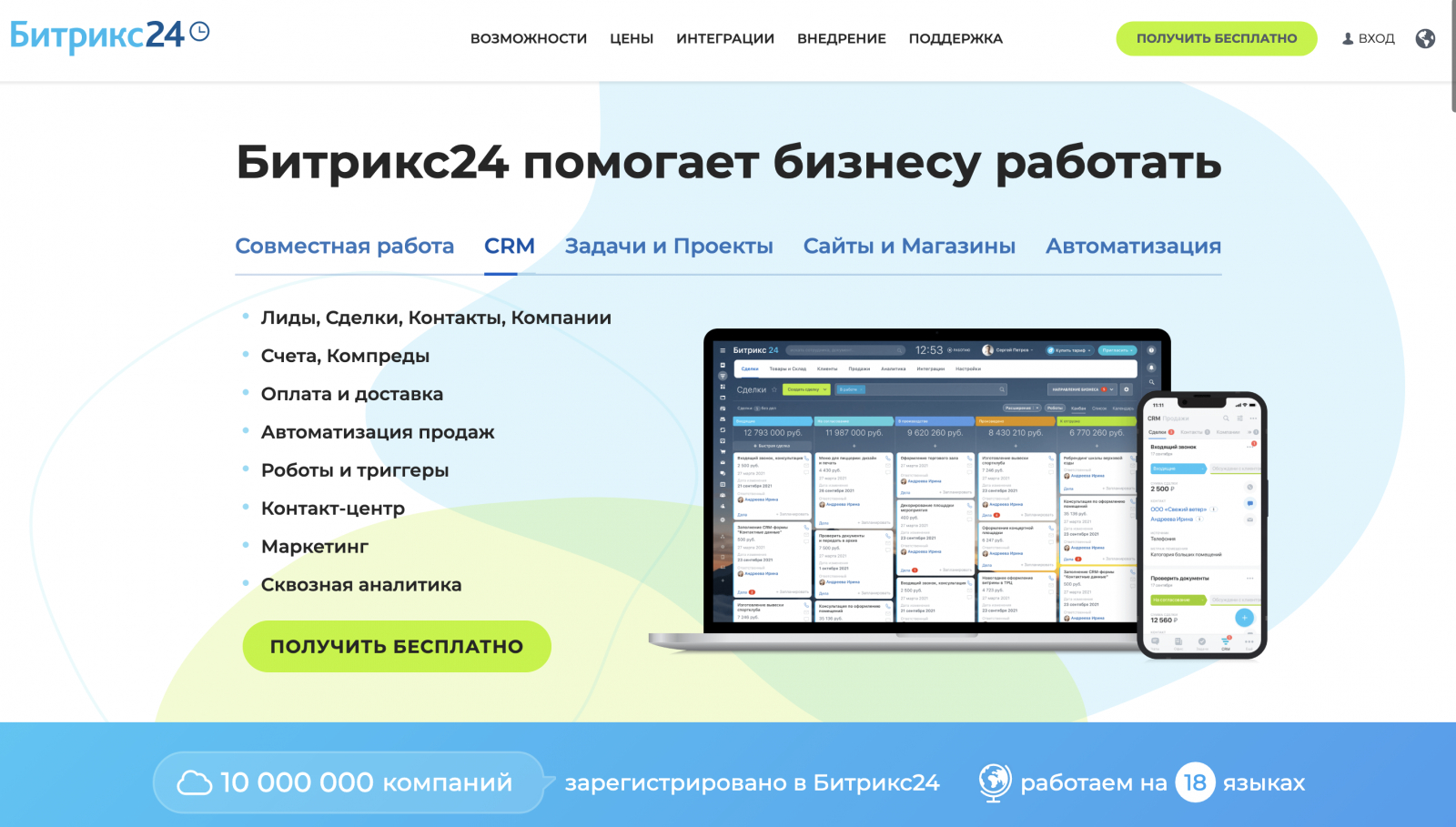
Task: Click the cloud icon by 10 000 000 компаний
Action: click(x=194, y=782)
